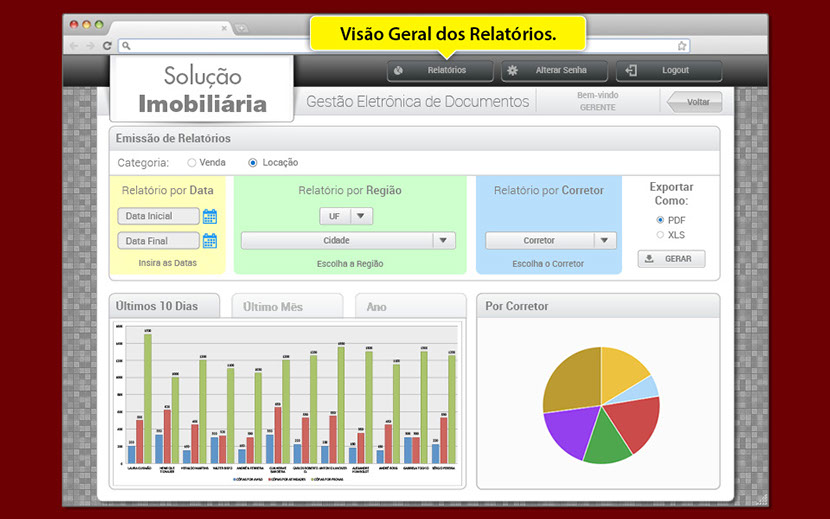Click the Data Inicial input field
The height and width of the screenshot is (519, 830).
tap(158, 216)
